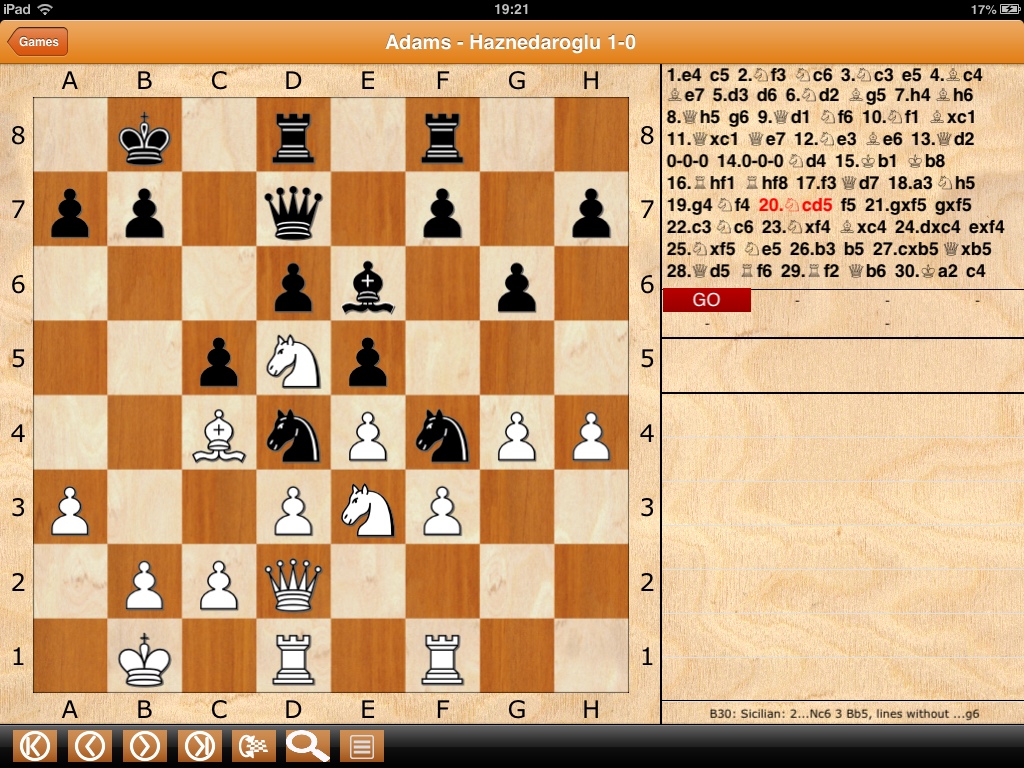The height and width of the screenshot is (768, 1024).
Task: Click the black king on b8
Action: [145, 137]
